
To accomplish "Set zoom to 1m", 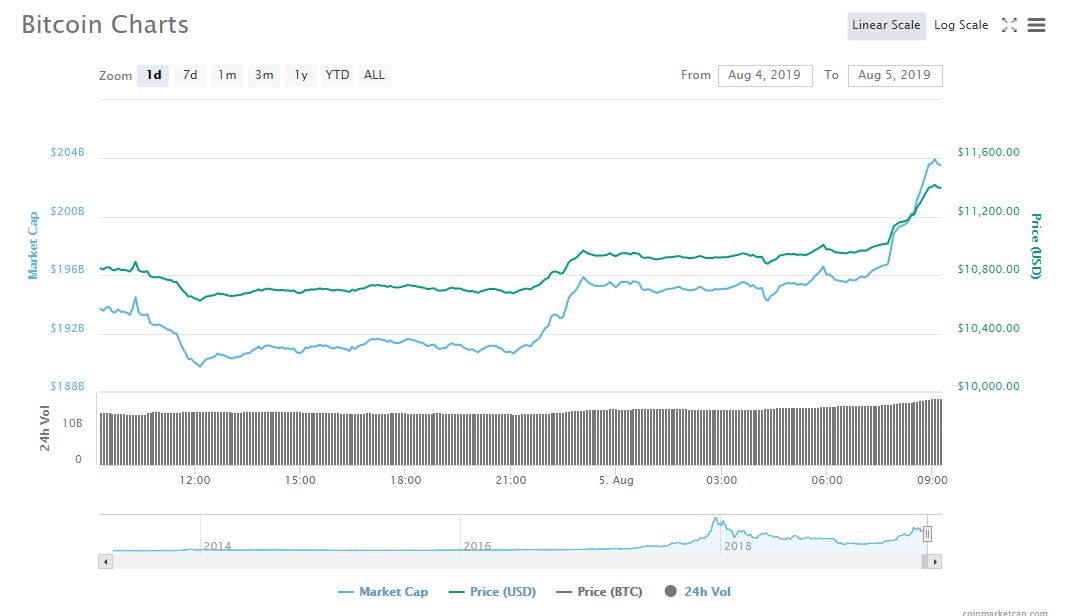I will tap(227, 75).
